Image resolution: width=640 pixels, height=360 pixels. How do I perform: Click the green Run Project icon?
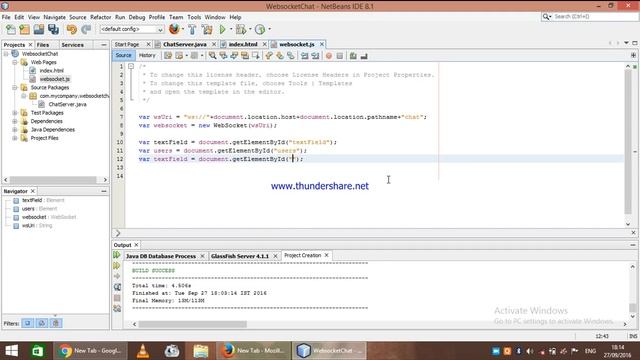coord(222,29)
